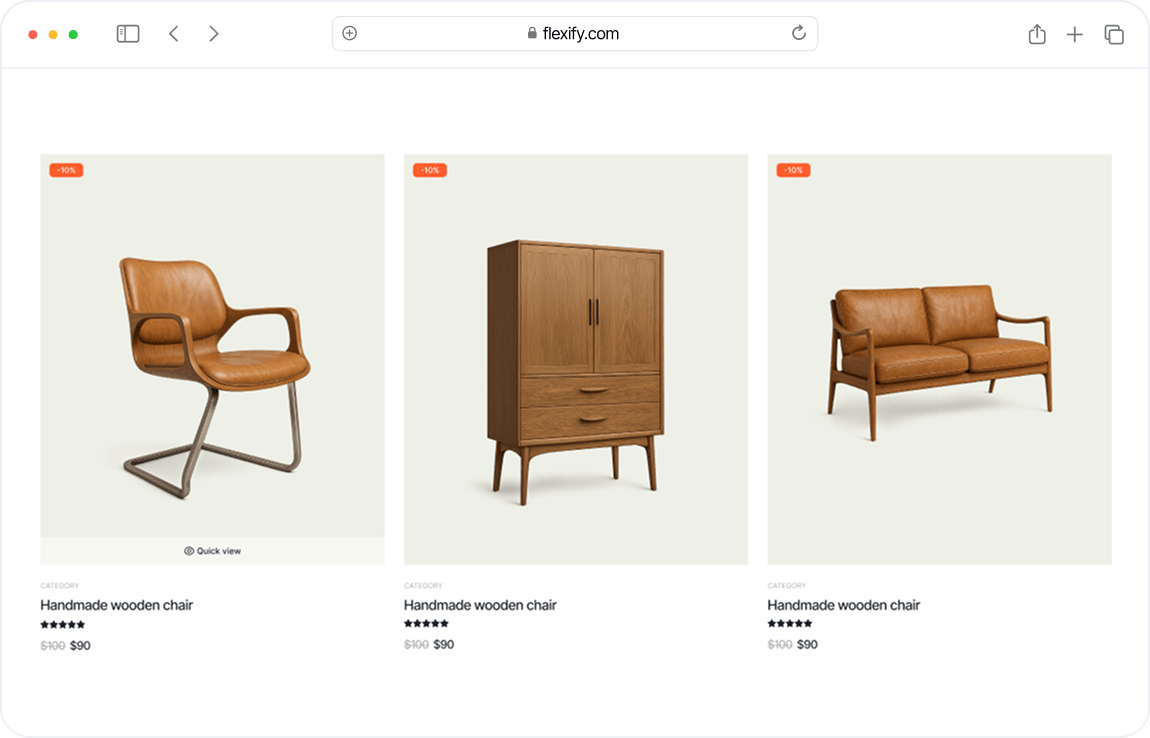
Task: Open the share sheet icon
Action: click(x=1037, y=35)
